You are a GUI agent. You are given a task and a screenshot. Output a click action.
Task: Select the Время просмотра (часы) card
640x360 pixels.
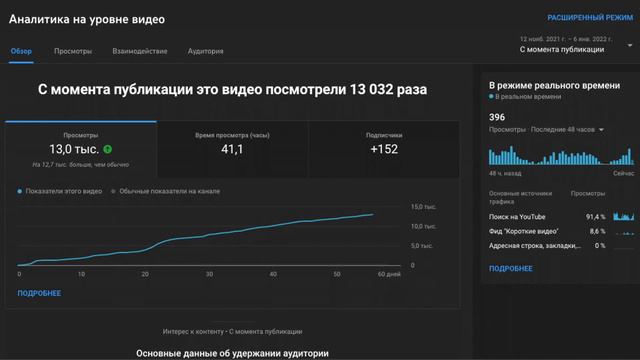click(232, 149)
